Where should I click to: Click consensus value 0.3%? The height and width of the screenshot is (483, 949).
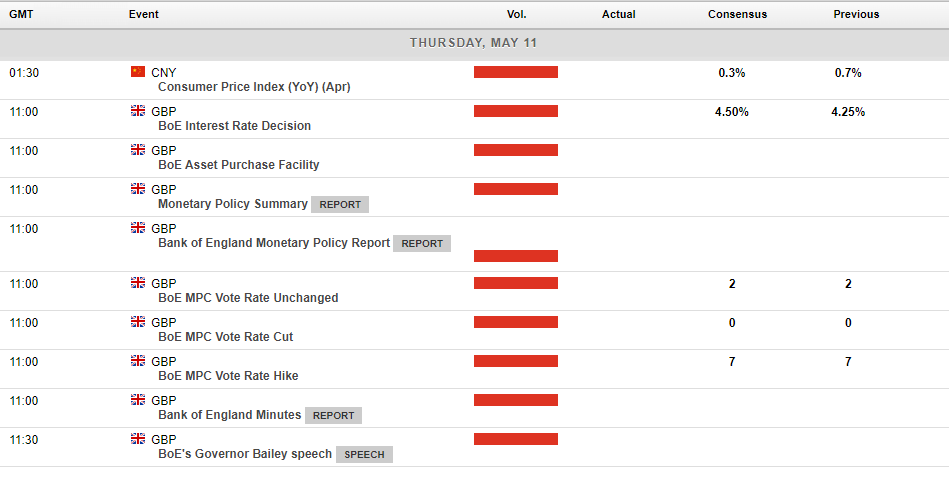coord(732,73)
